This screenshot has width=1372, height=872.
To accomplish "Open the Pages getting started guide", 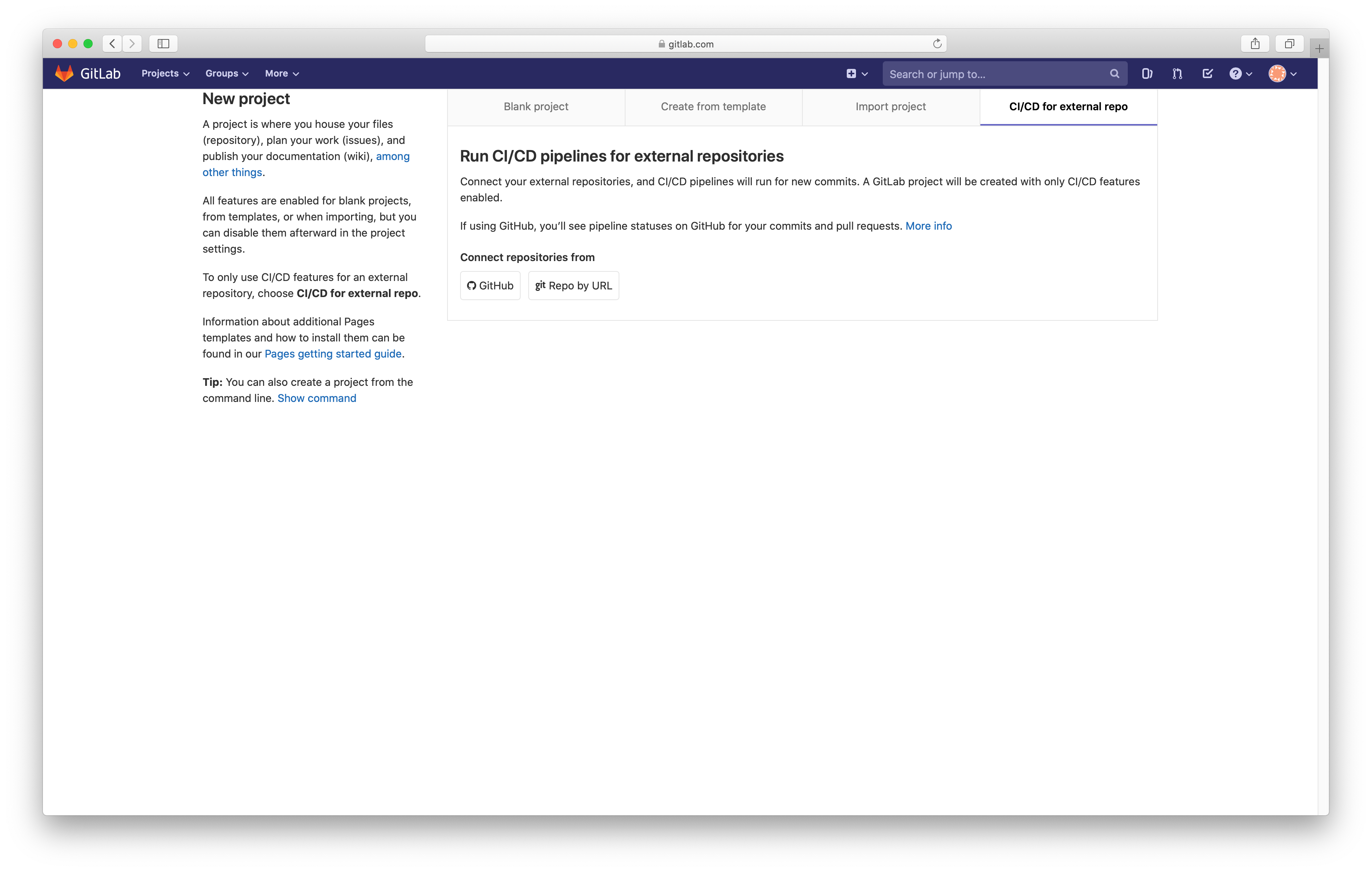I will pyautogui.click(x=333, y=354).
